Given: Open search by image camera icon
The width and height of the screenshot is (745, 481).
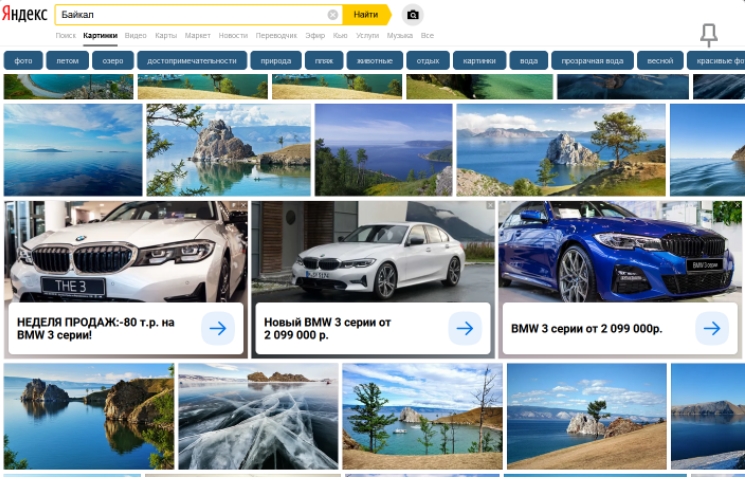Looking at the screenshot, I should (412, 15).
